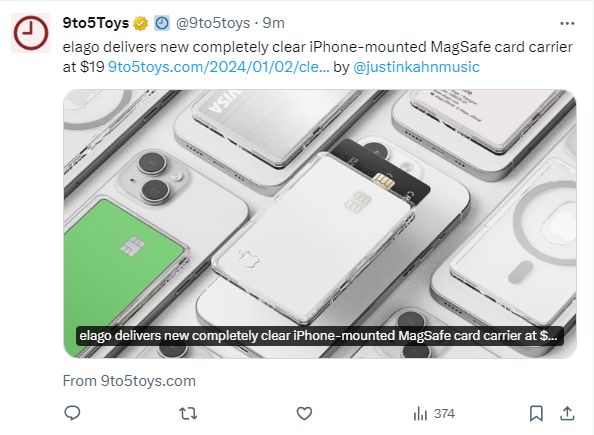
Task: Open the MagSafe card carrier preview image
Action: coord(320,224)
